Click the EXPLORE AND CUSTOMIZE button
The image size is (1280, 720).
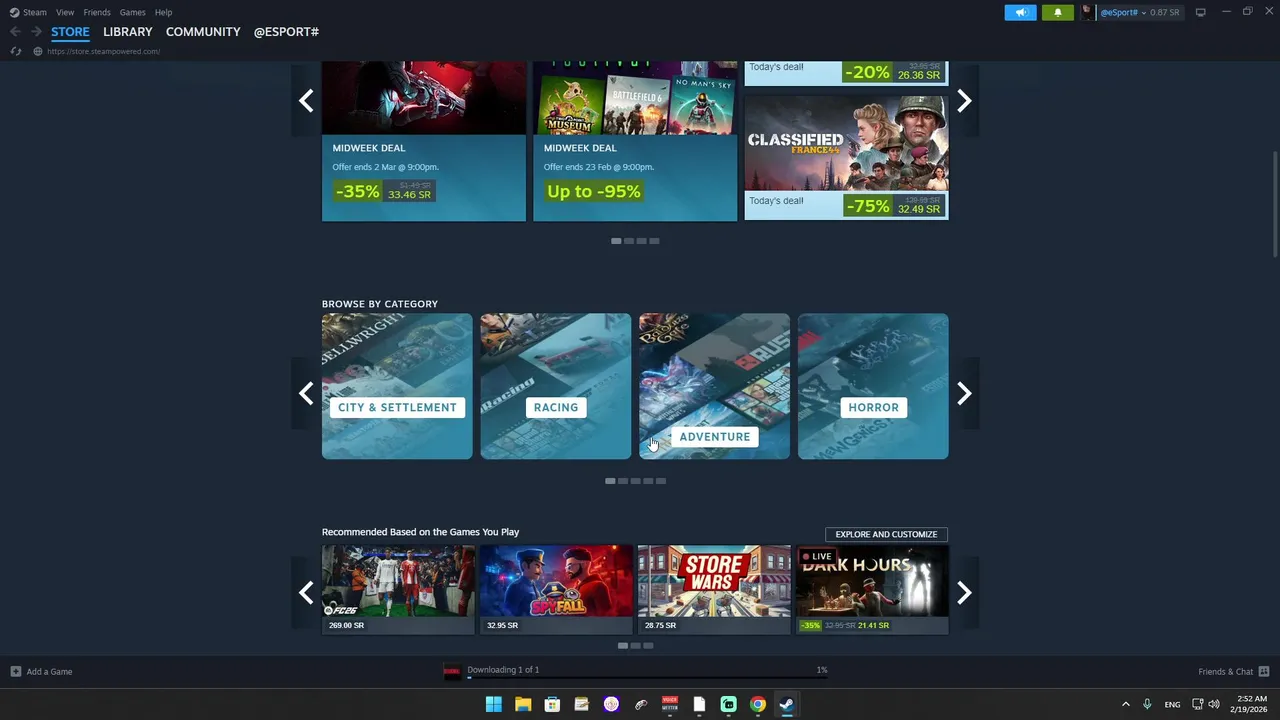point(886,534)
